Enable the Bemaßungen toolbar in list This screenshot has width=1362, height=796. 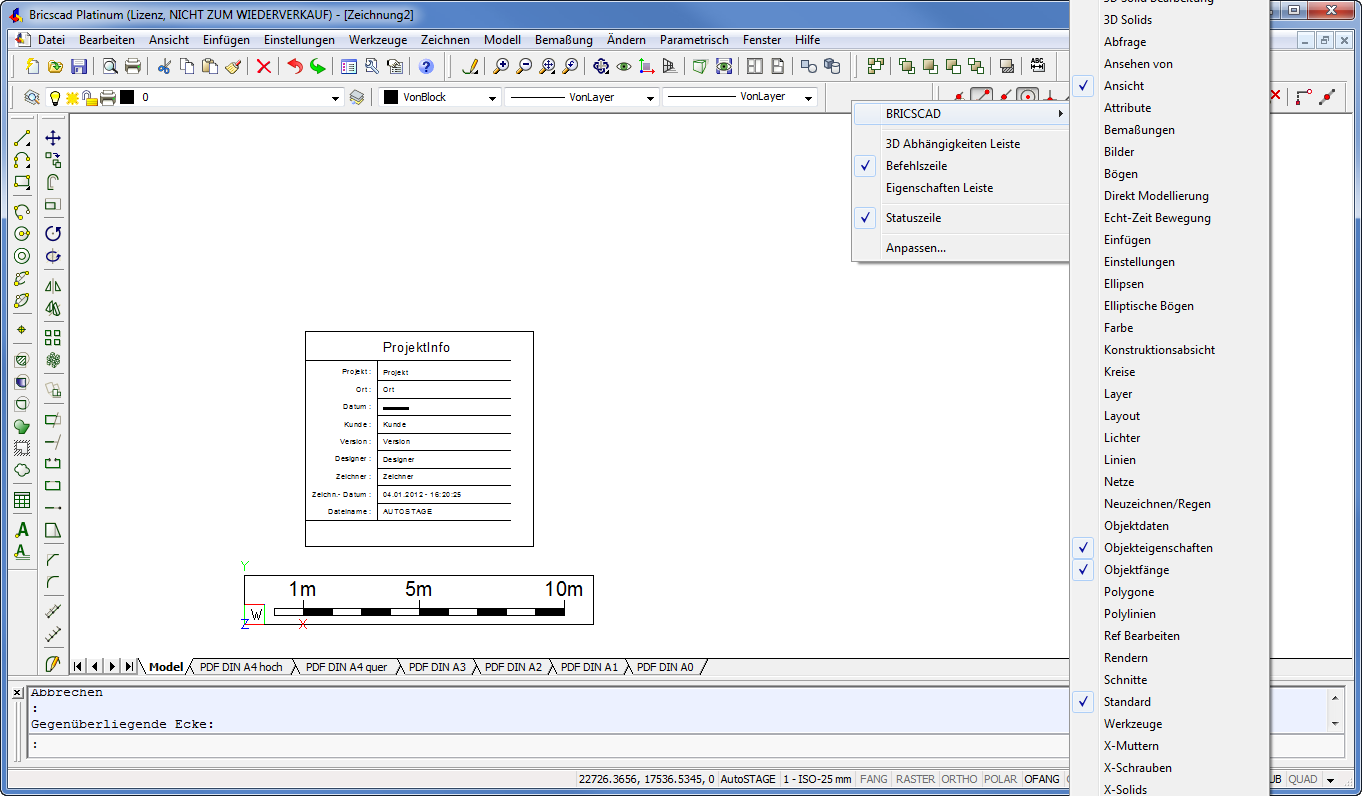coord(1139,130)
